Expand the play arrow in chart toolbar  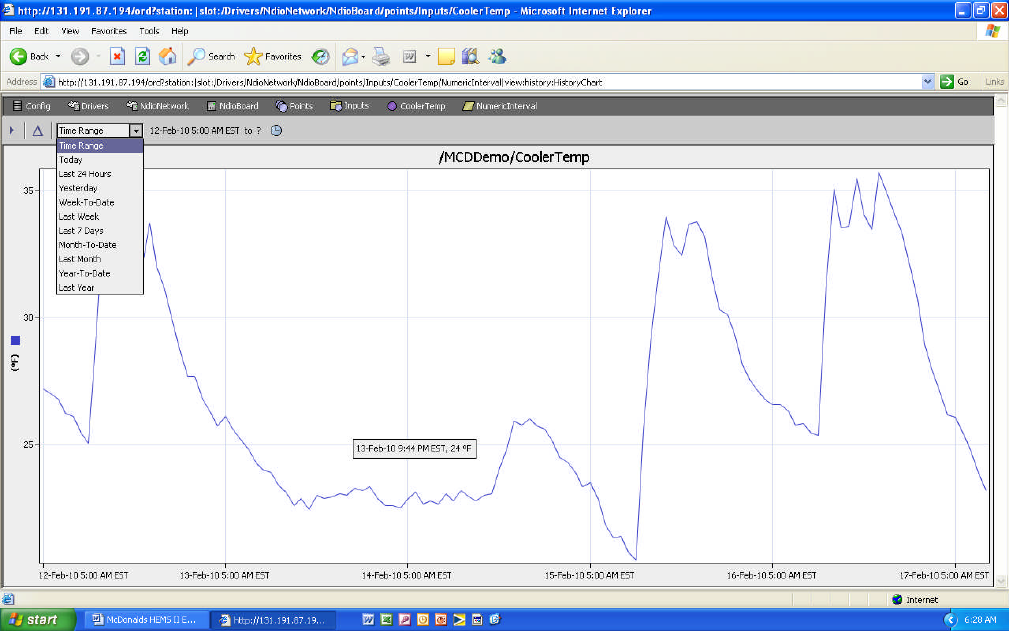(x=11, y=130)
